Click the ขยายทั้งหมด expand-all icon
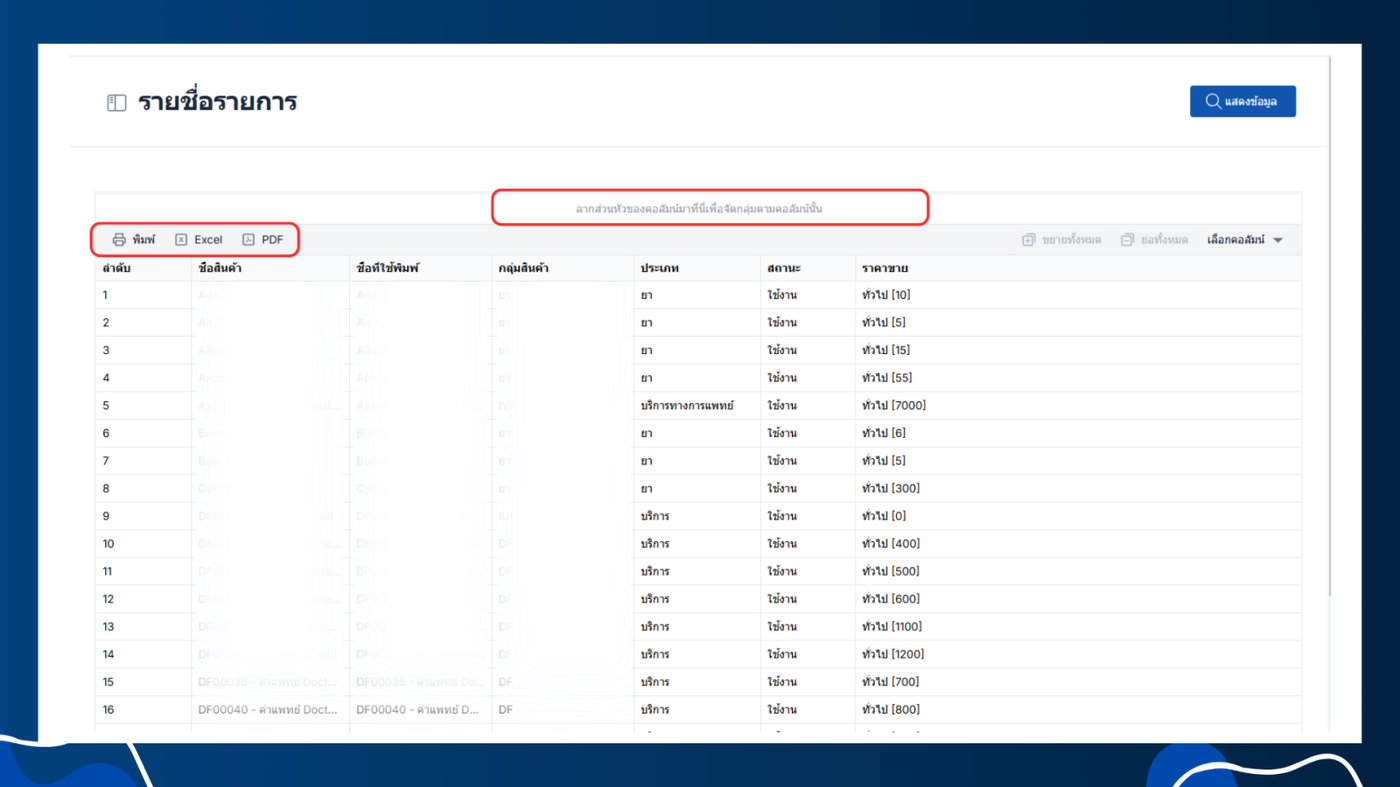The image size is (1400, 787). (x=1028, y=240)
